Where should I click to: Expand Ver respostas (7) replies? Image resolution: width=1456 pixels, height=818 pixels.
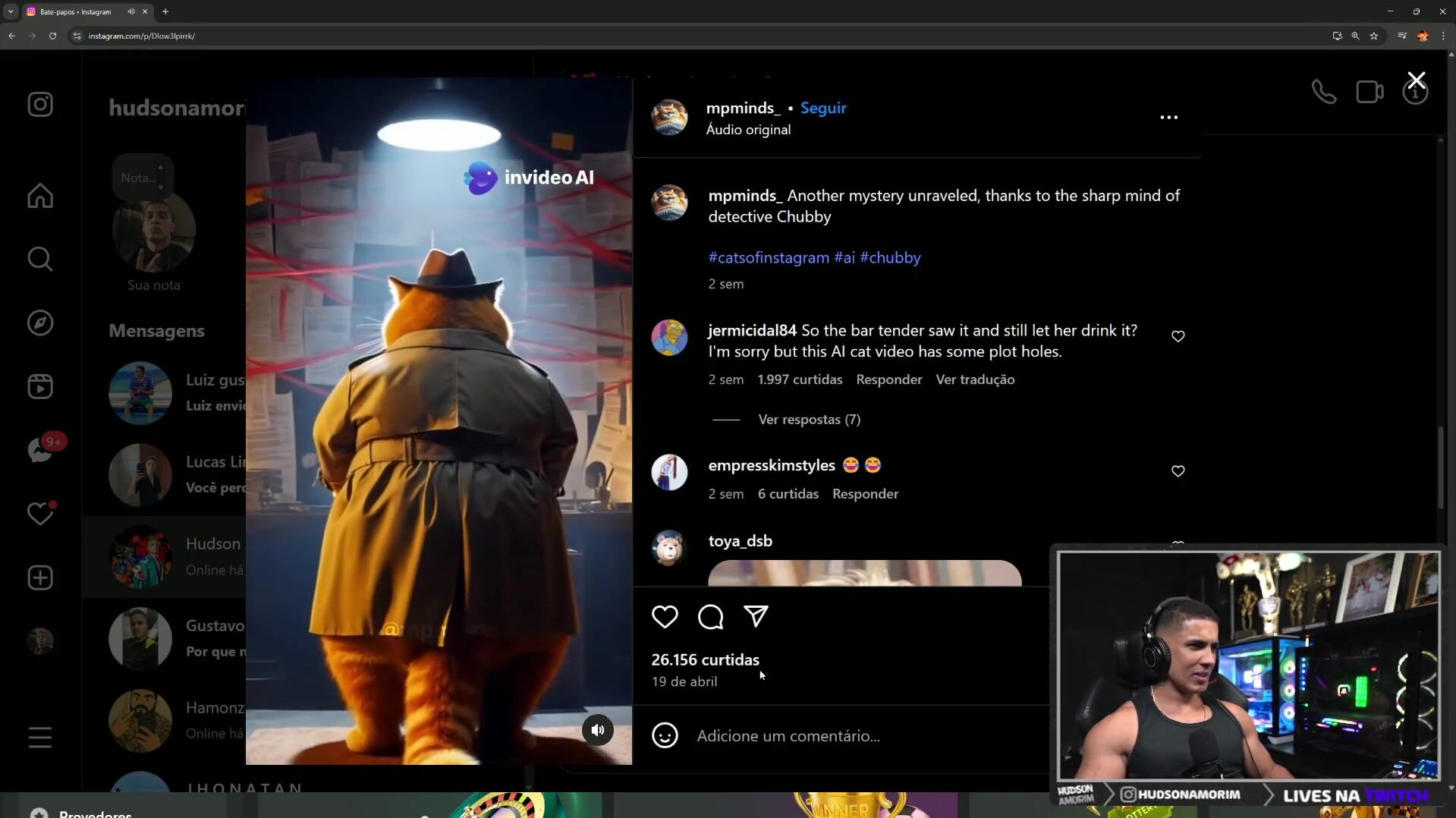[x=809, y=420]
